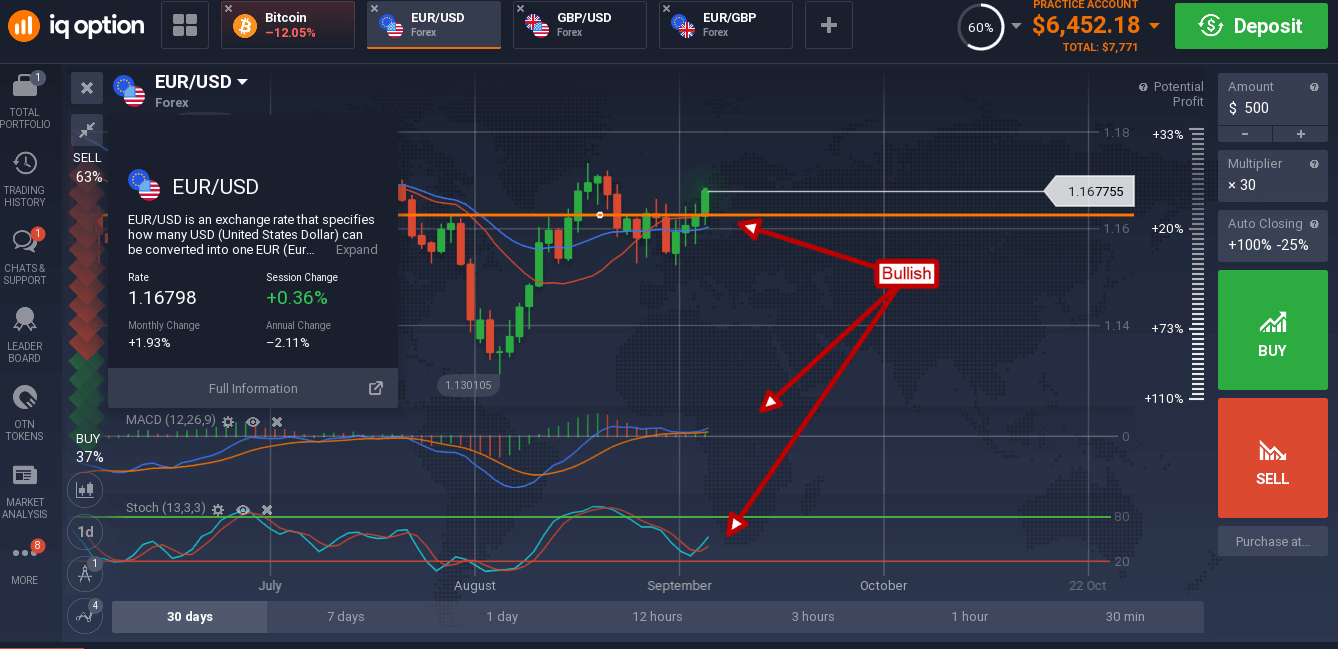Screen dimensions: 1338x649
Task: Click the green Deposit button
Action: [x=1251, y=26]
